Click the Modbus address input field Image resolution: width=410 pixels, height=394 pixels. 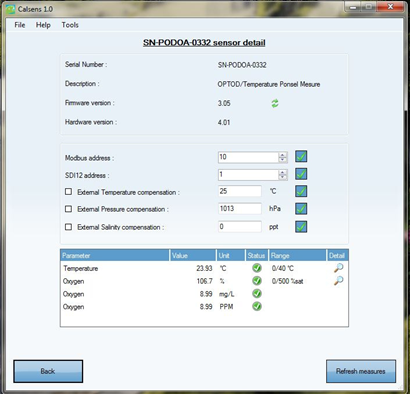pos(248,157)
